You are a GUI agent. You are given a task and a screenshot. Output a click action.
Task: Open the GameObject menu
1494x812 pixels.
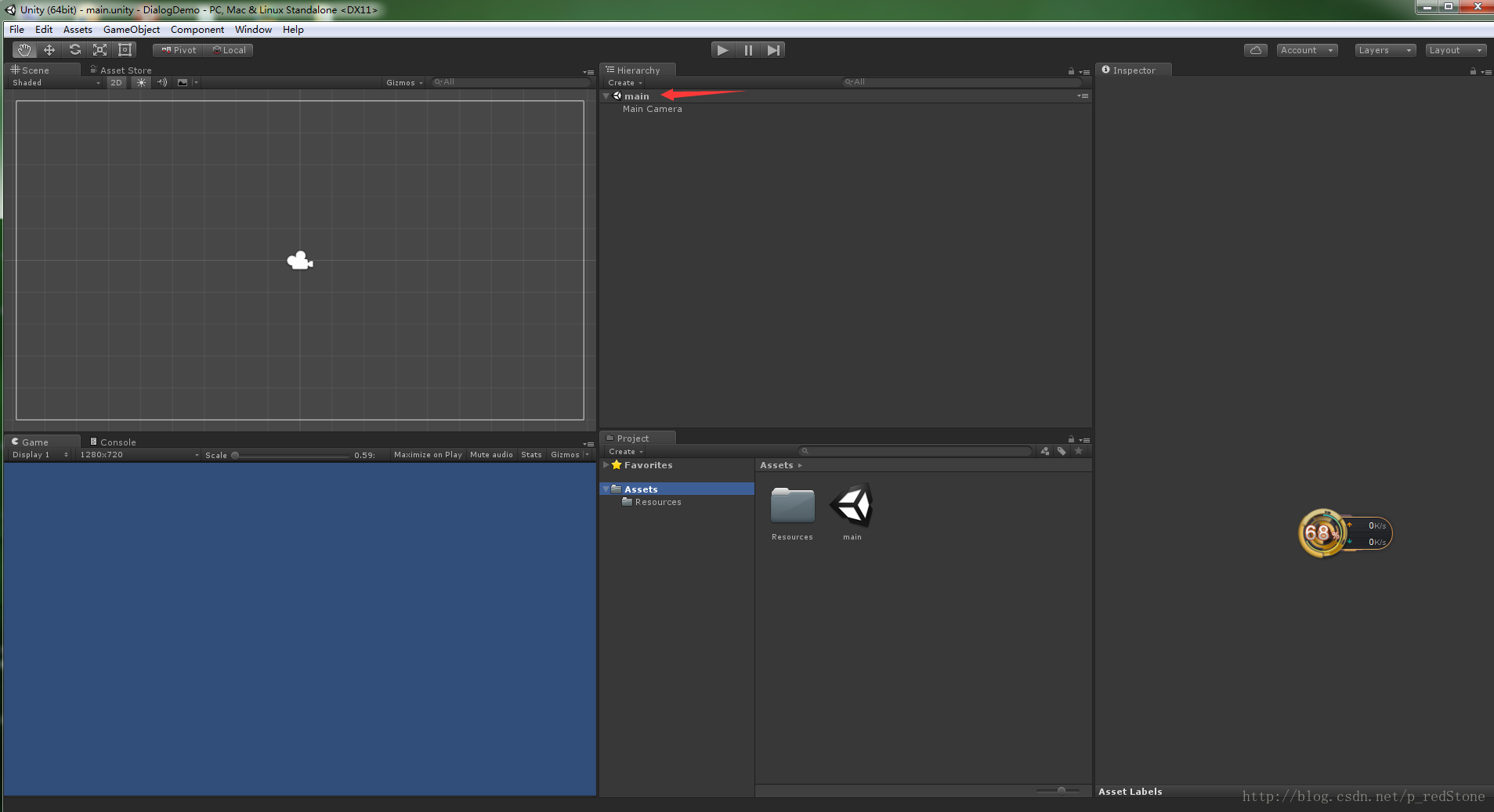pyautogui.click(x=131, y=30)
